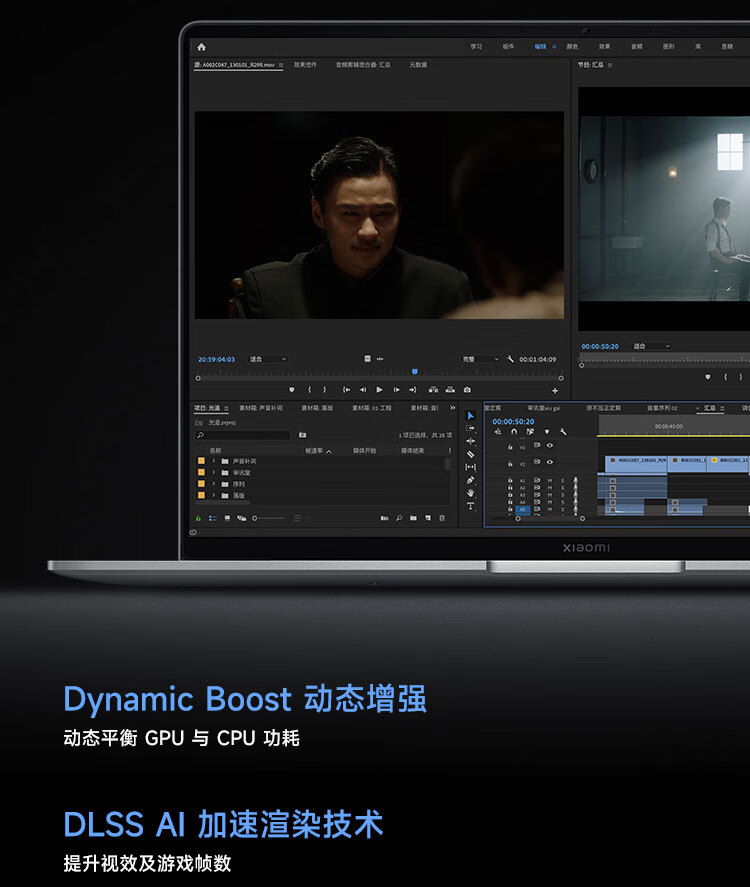Open the 学习 workspace tab
The height and width of the screenshot is (887, 750).
pyautogui.click(x=476, y=46)
